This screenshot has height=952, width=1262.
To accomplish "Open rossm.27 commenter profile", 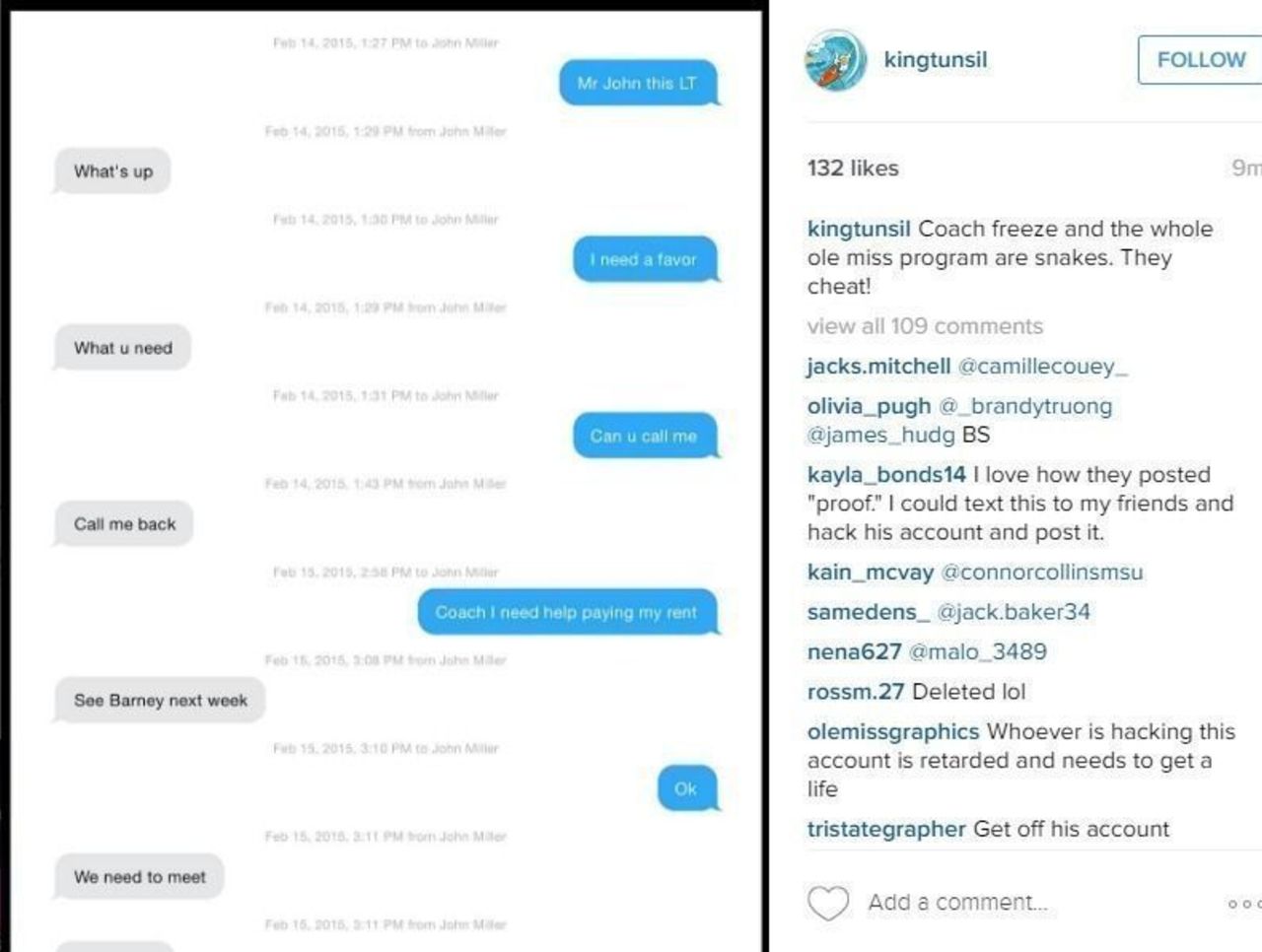I will 855,692.
